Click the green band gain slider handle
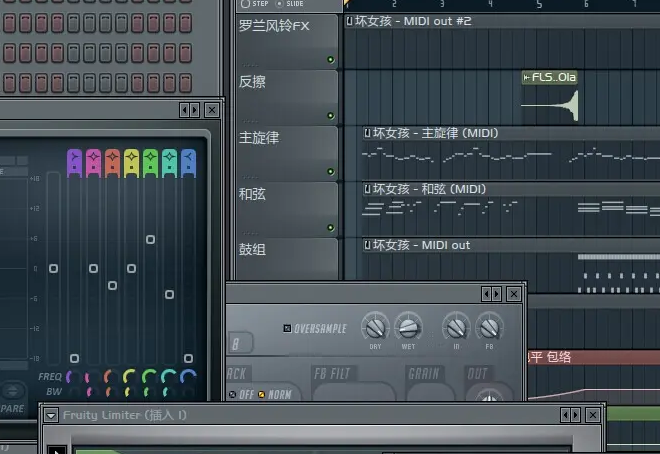660x454 pixels. pos(150,239)
